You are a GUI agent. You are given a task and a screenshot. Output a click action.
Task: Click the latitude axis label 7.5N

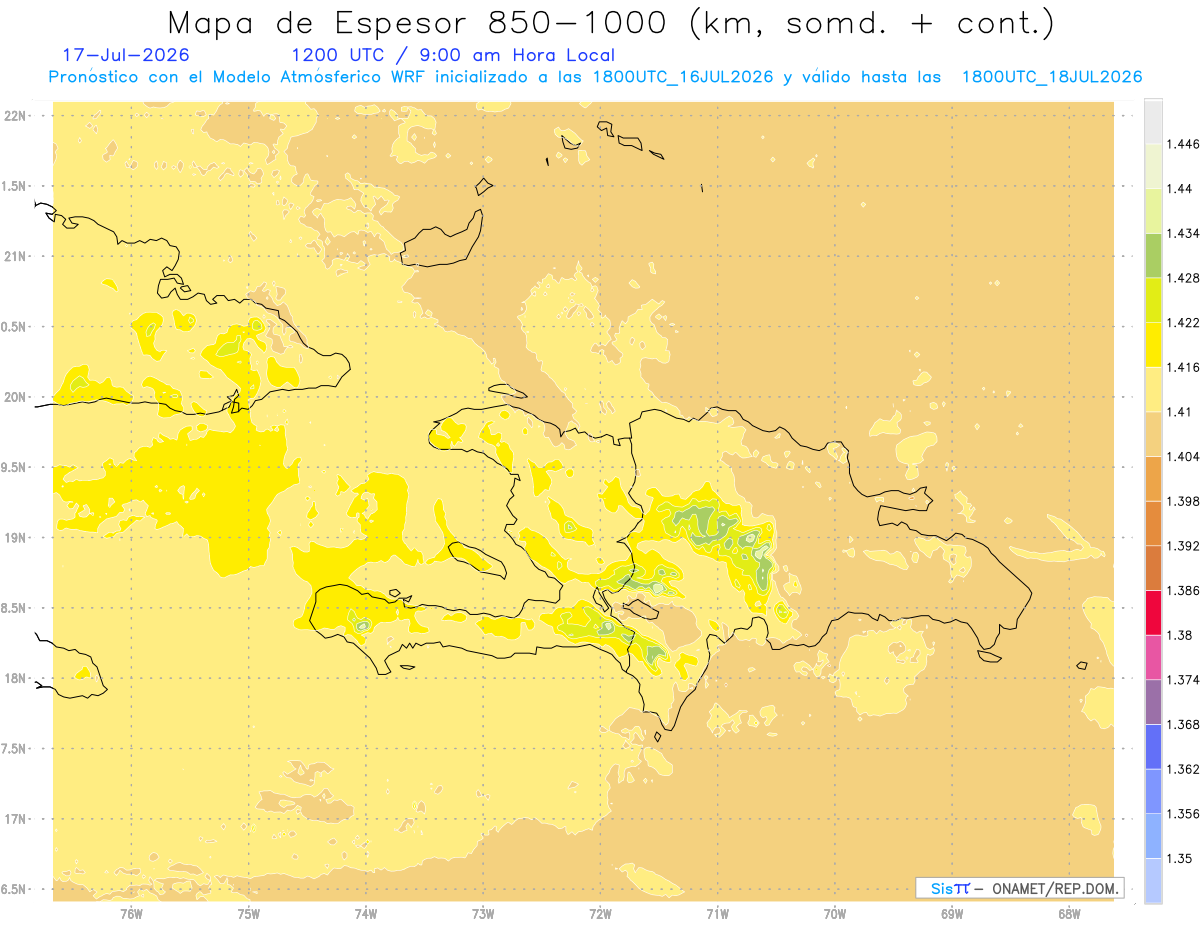click(x=14, y=749)
